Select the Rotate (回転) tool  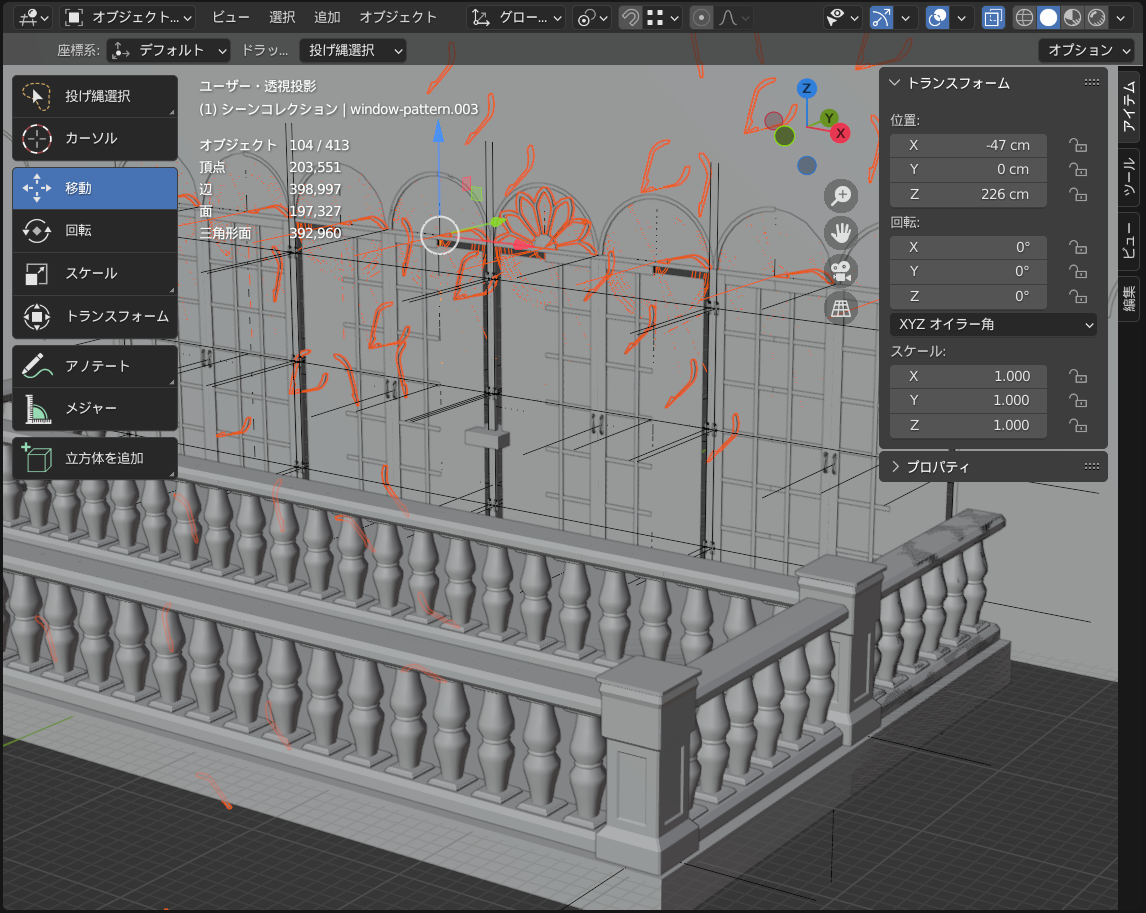pos(95,230)
